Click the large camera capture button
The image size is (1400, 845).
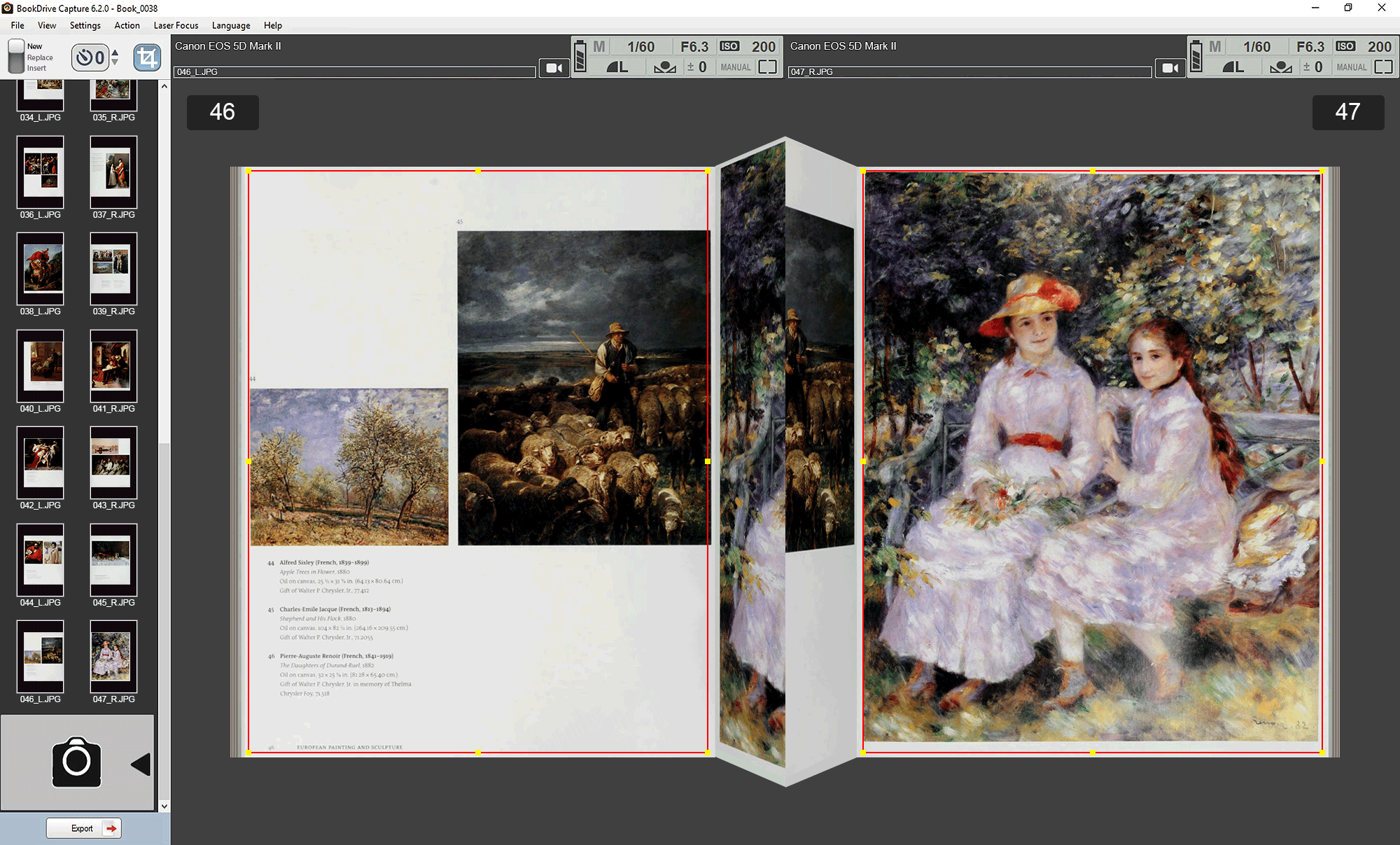[76, 762]
